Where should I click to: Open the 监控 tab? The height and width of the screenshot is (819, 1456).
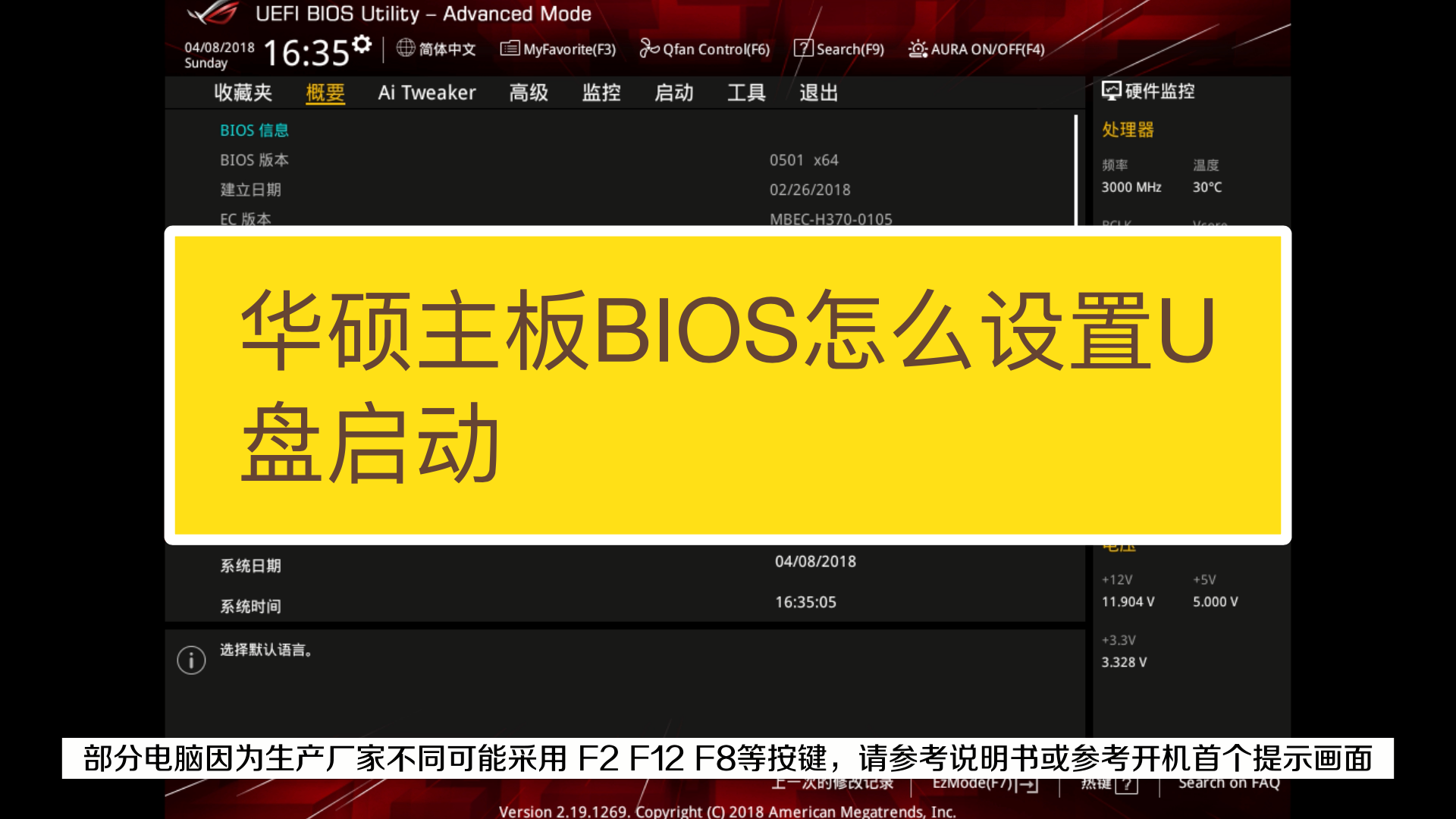pos(601,93)
